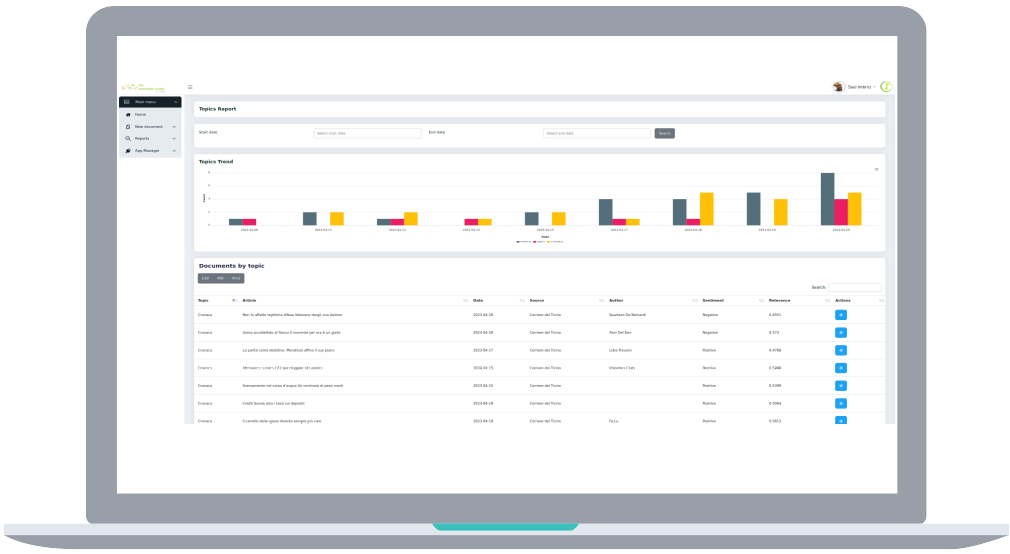
Task: Focus the table Search input box
Action: tap(855, 287)
